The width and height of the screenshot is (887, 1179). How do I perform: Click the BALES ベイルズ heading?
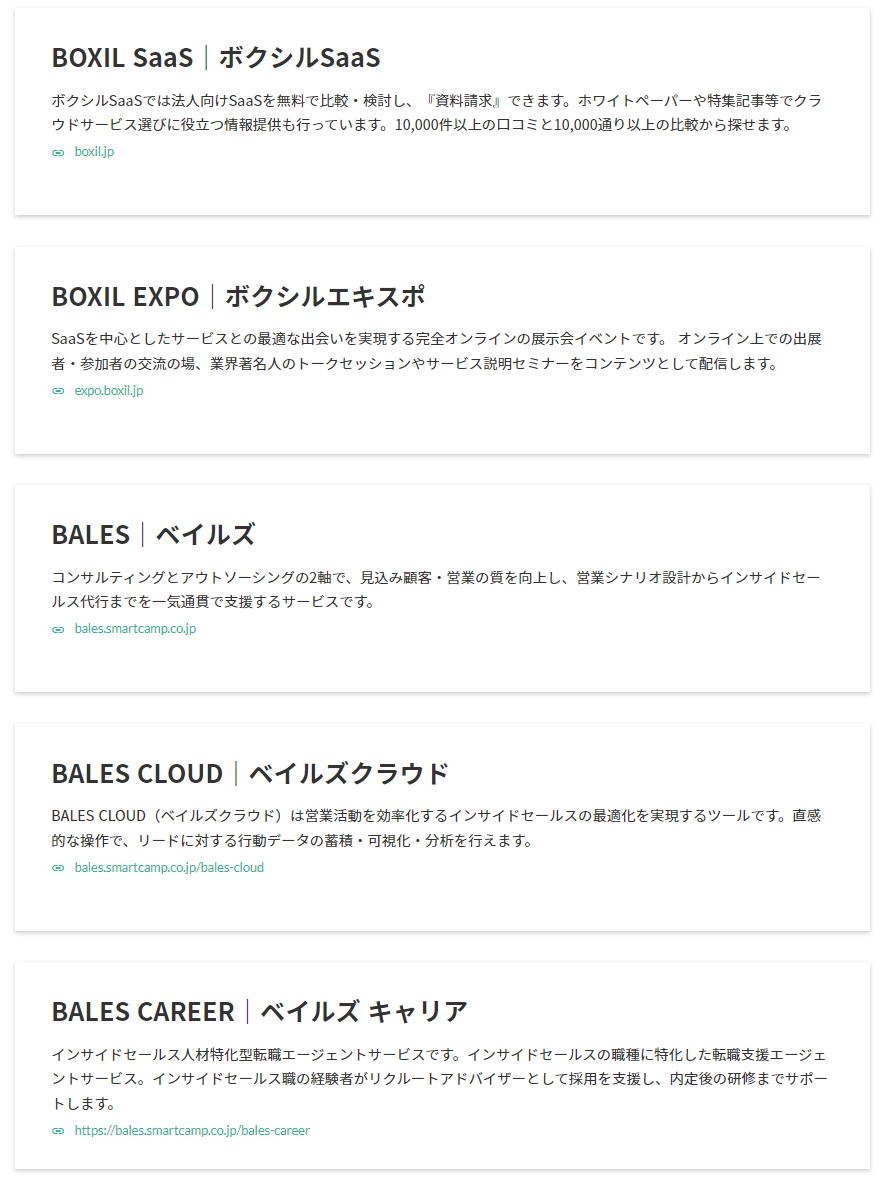(153, 535)
